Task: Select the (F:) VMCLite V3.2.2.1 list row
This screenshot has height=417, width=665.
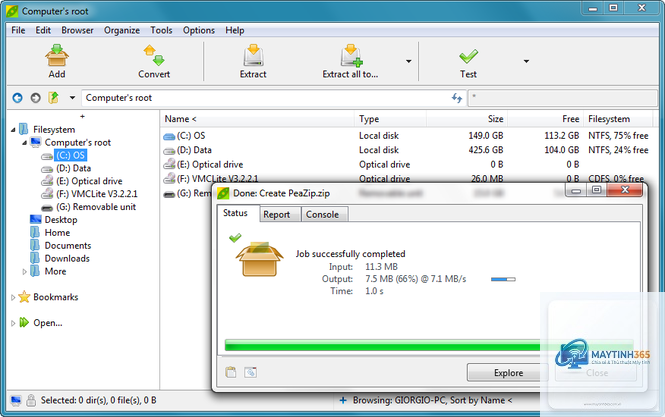Action: pyautogui.click(x=406, y=179)
